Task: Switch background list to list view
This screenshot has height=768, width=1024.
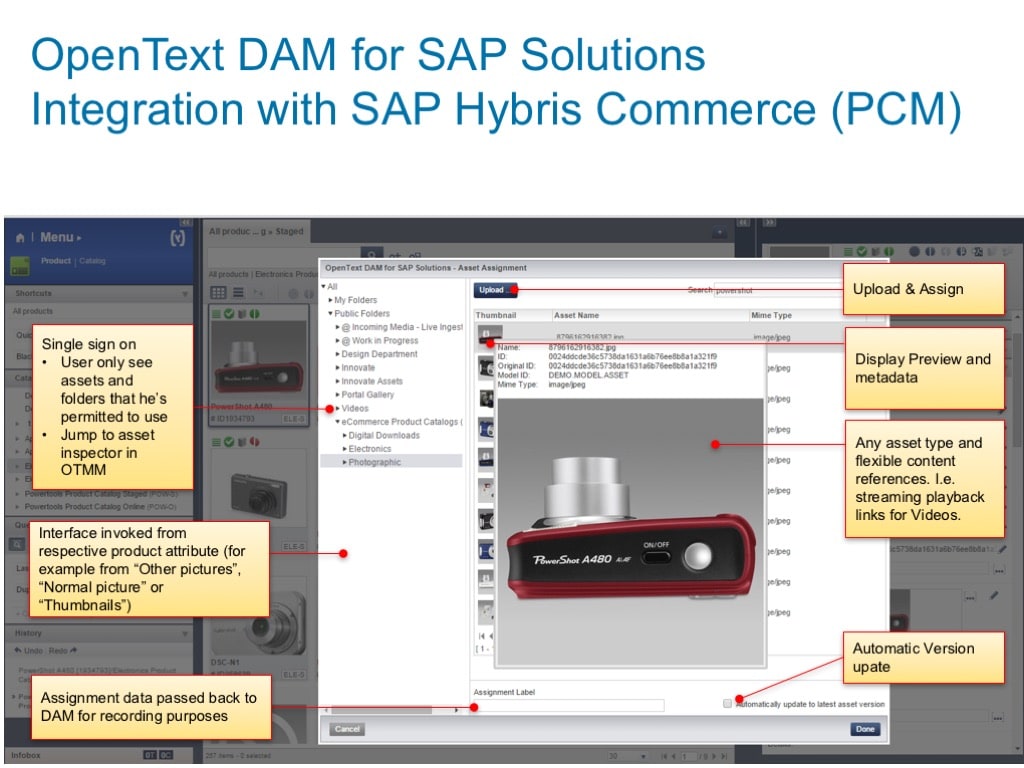Action: tap(238, 293)
